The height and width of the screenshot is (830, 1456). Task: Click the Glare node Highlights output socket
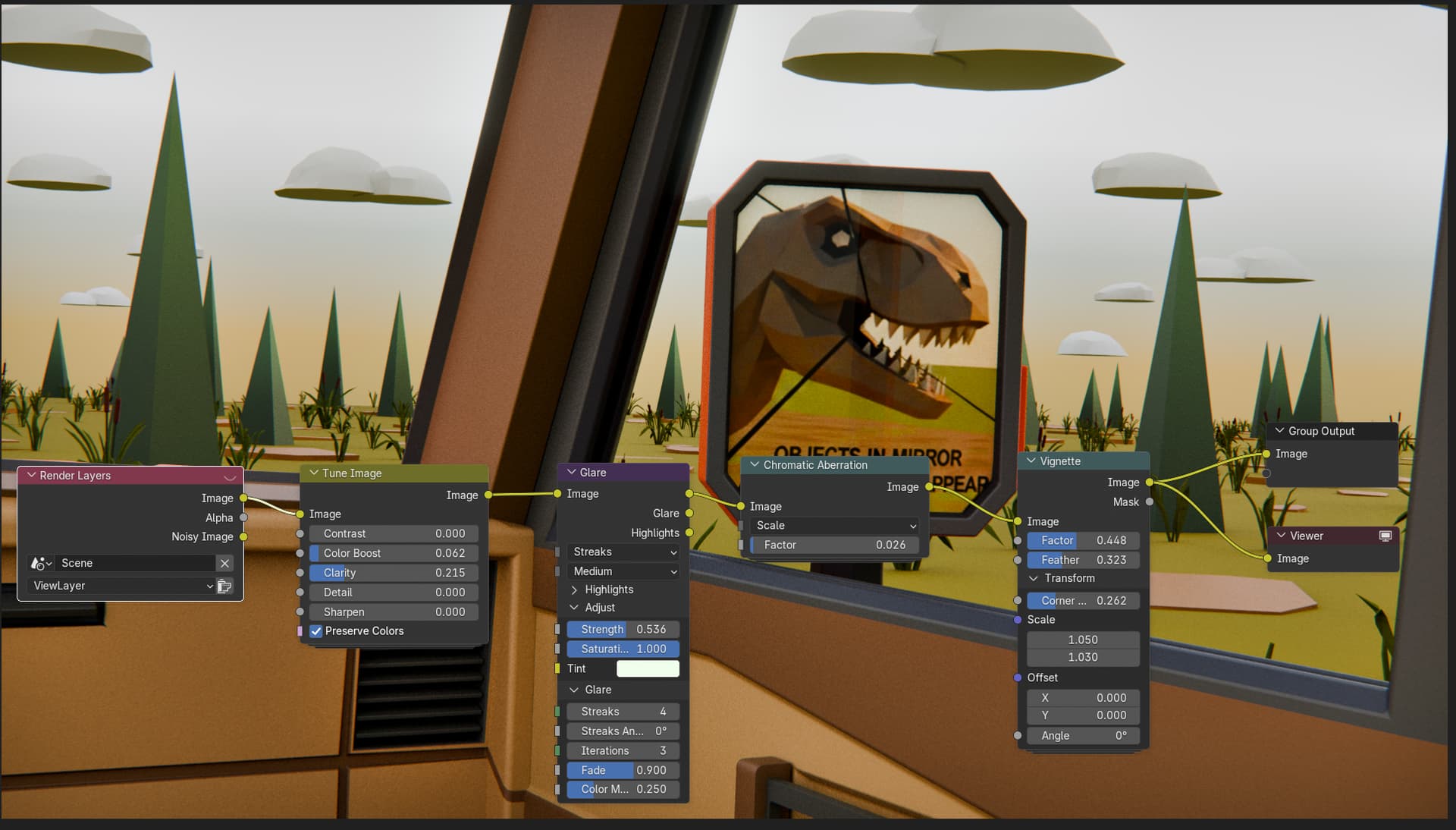(689, 533)
